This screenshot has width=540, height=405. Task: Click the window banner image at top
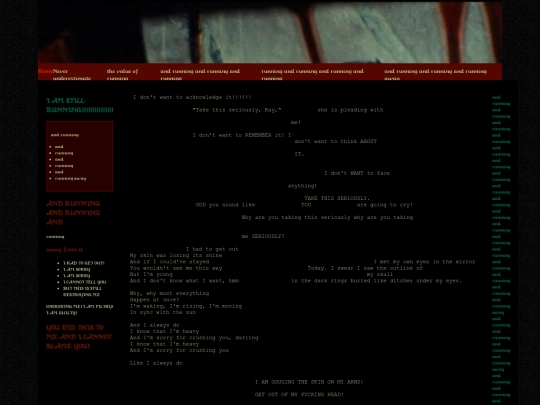pos(270,32)
